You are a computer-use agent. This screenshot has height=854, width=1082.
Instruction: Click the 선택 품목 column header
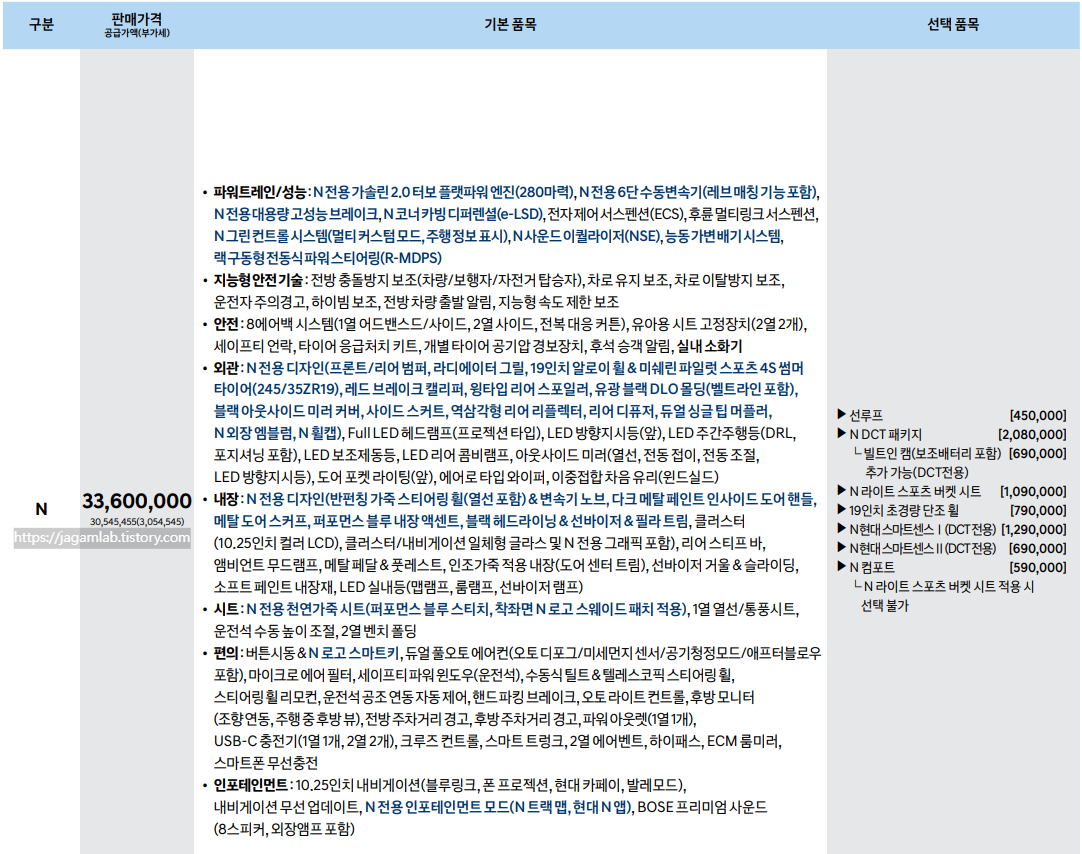coord(953,25)
